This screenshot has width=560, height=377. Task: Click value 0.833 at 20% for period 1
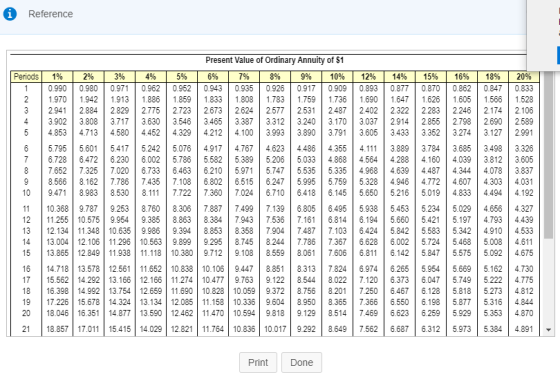(524, 89)
